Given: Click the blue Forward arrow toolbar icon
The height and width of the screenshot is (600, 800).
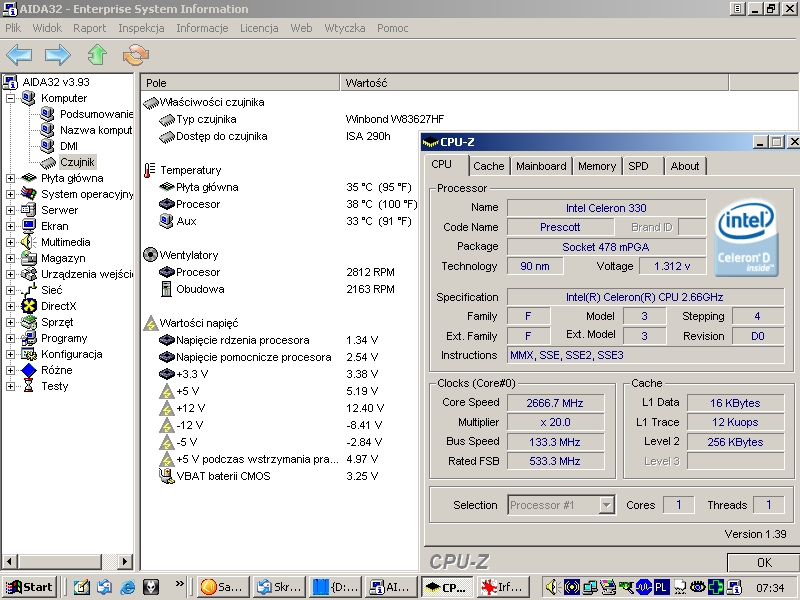Looking at the screenshot, I should [58, 54].
